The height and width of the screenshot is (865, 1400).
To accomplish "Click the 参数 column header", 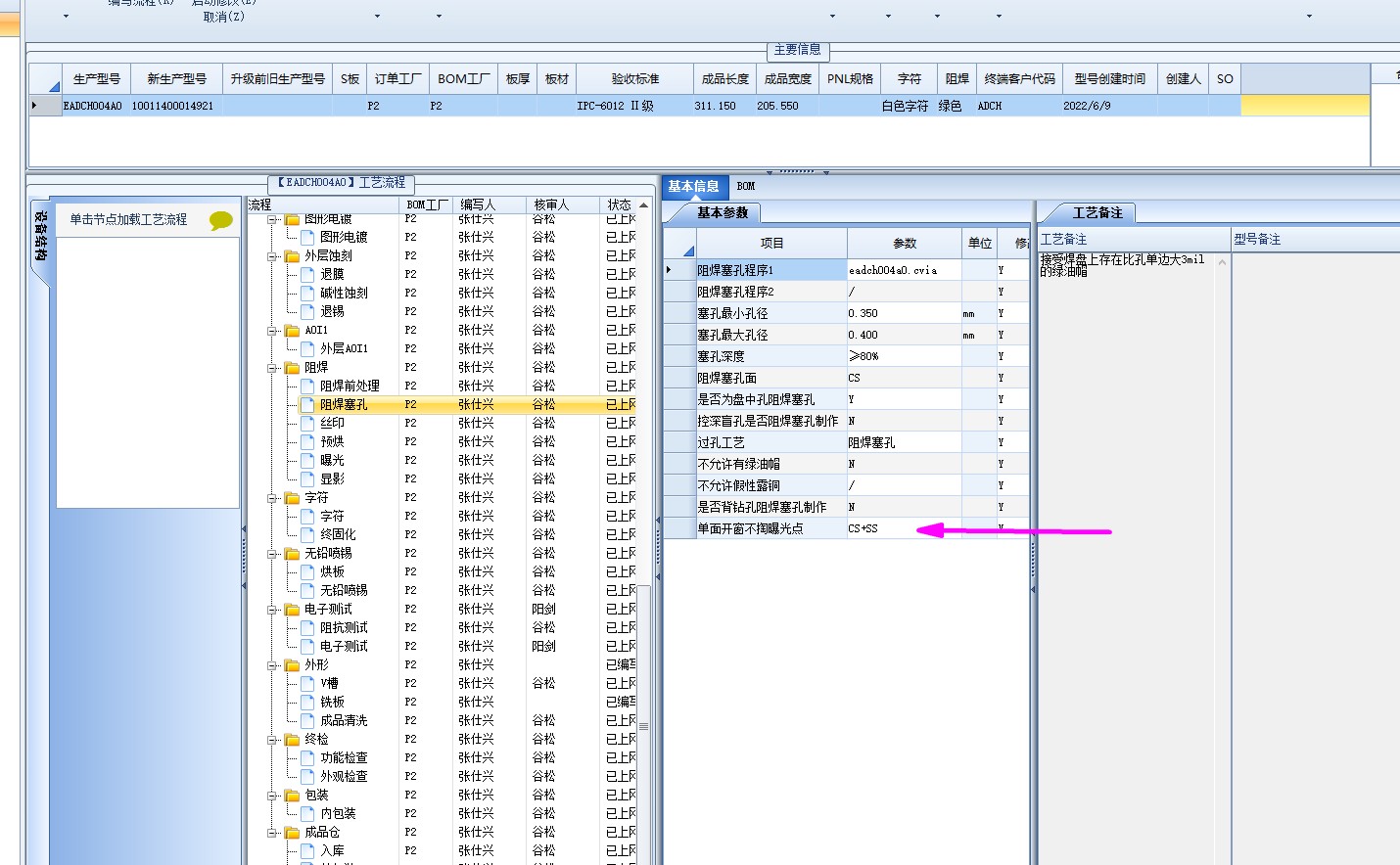I will [x=905, y=243].
